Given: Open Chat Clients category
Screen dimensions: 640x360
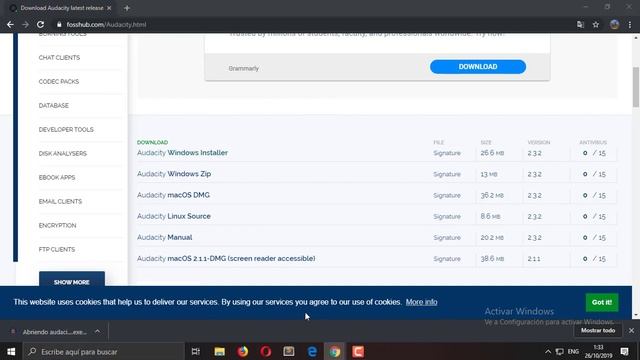Looking at the screenshot, I should pos(59,58).
